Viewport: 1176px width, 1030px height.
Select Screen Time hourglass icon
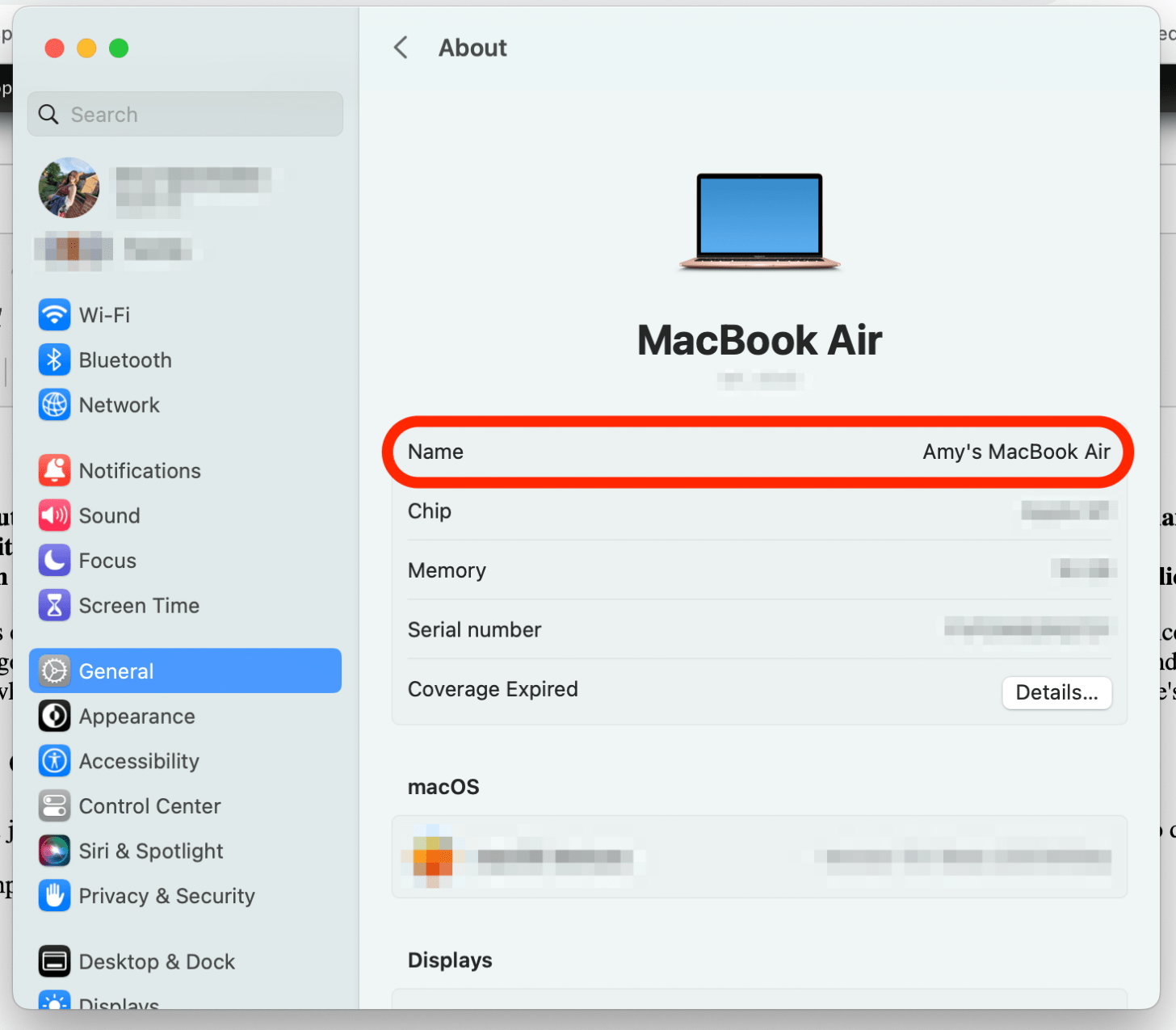pos(54,605)
